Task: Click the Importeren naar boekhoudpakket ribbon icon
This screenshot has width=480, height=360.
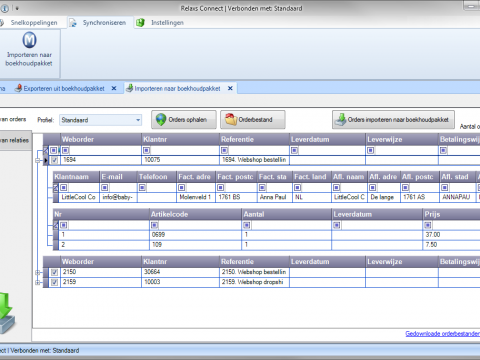Action: coord(29,40)
